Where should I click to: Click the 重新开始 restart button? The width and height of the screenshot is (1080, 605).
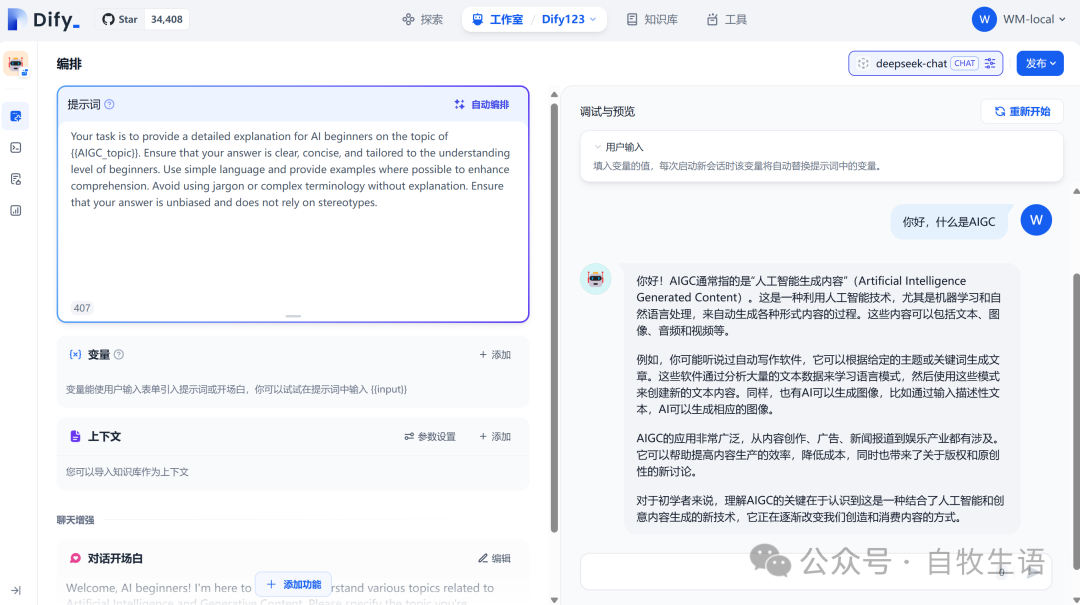[1021, 111]
